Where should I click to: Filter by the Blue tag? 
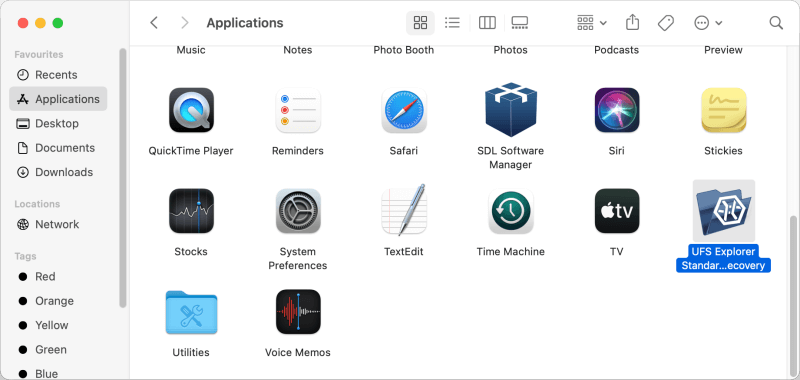pos(58,373)
